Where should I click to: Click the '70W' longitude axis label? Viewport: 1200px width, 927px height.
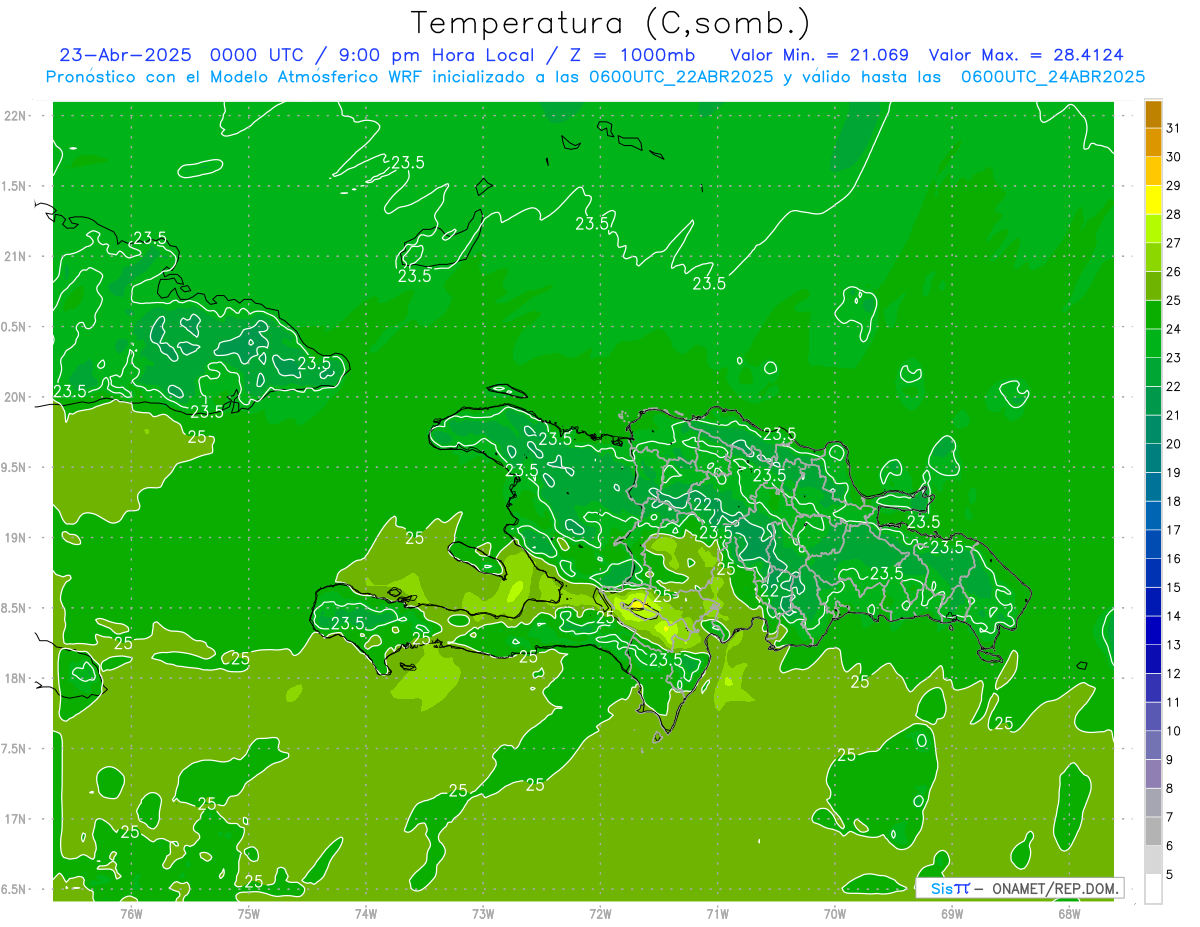pos(834,913)
